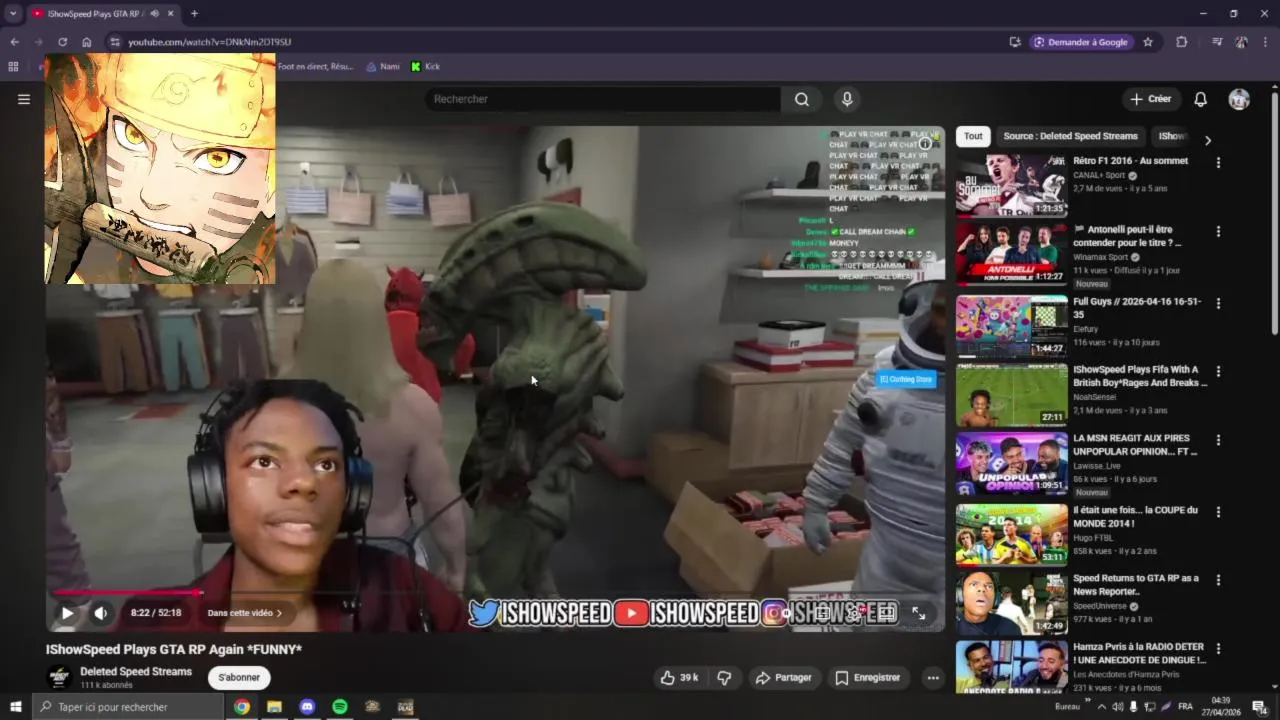Click the Deleted Speed Streams channel name

coord(136,671)
